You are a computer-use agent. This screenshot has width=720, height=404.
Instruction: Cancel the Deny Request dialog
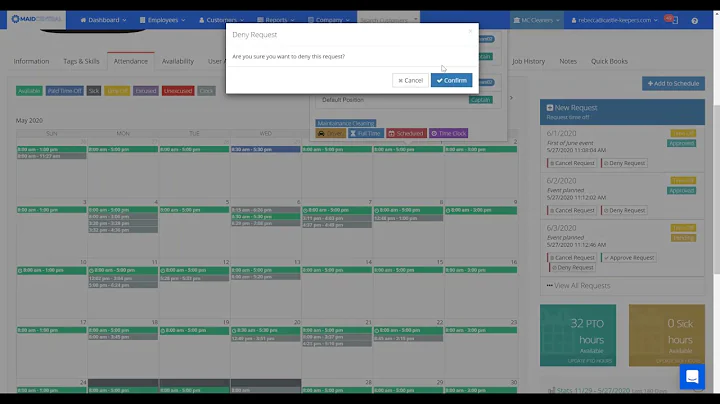tap(410, 80)
